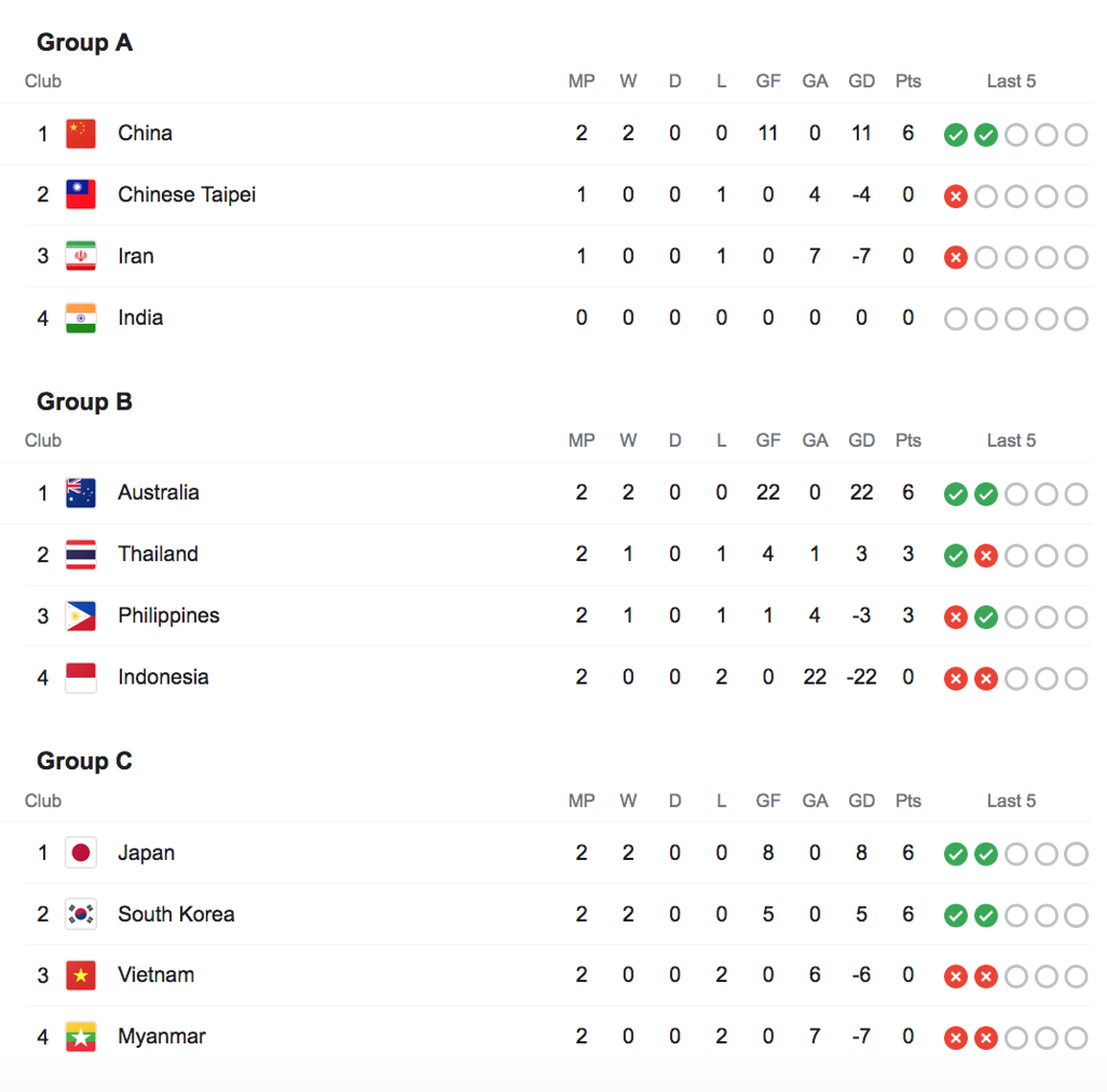Click the Vietnam flag icon
Screen dimensions: 1107x1092
[81, 975]
